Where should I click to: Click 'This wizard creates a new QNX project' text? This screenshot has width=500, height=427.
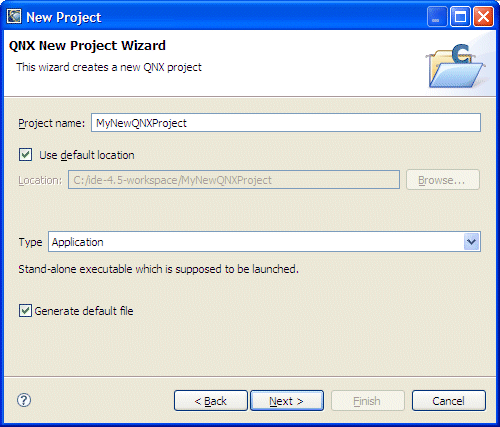tap(109, 67)
